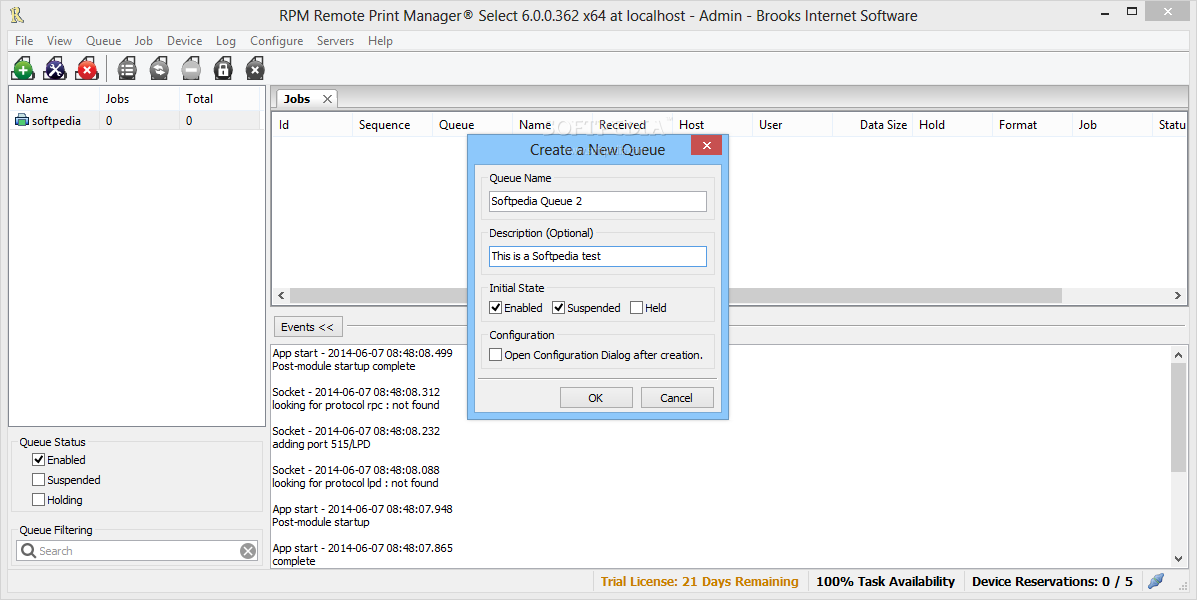This screenshot has height=600, width=1197.
Task: Check the Held initial state checkbox
Action: pyautogui.click(x=637, y=308)
